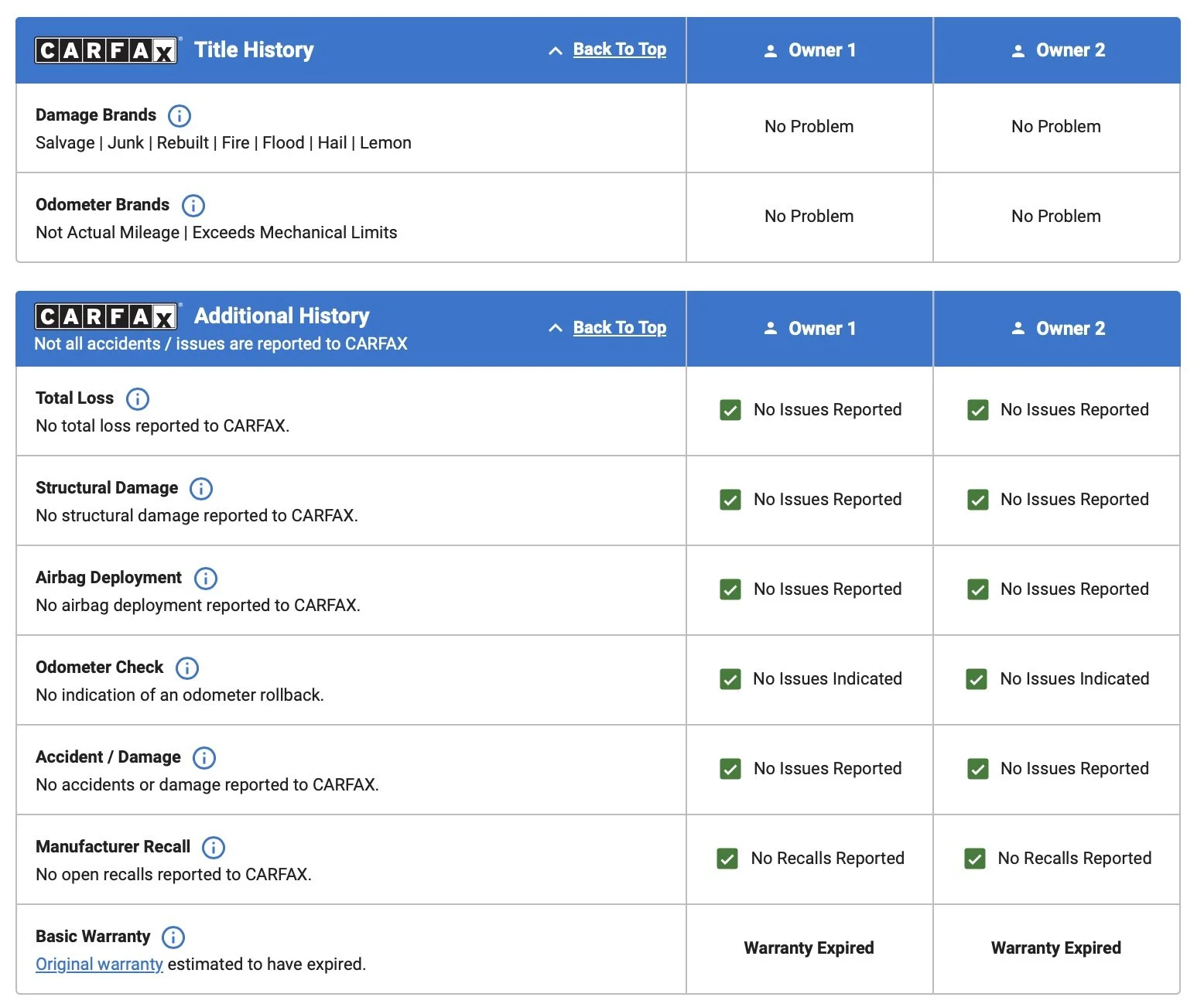Click Damage Brands 'No Problem' under Owner 2
This screenshot has height=1004, width=1204.
coord(1056,127)
